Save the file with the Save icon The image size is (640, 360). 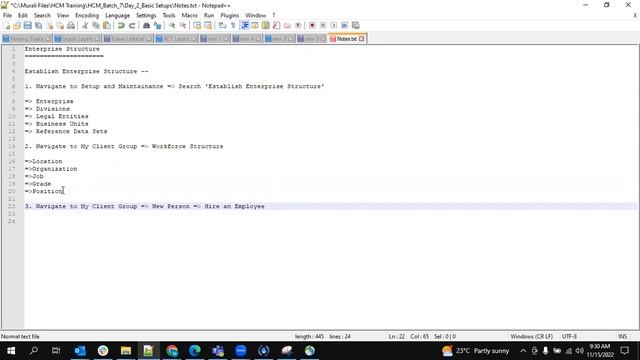click(x=27, y=25)
